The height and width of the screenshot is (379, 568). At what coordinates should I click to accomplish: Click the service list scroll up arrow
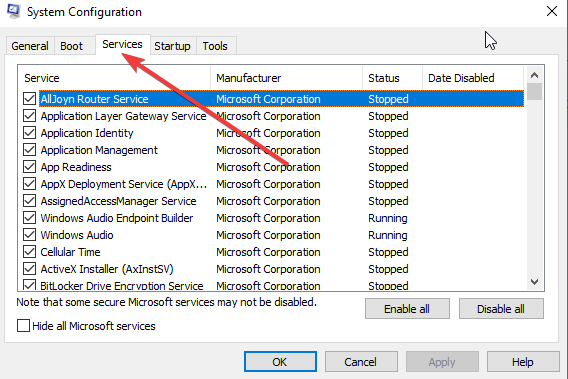point(534,75)
